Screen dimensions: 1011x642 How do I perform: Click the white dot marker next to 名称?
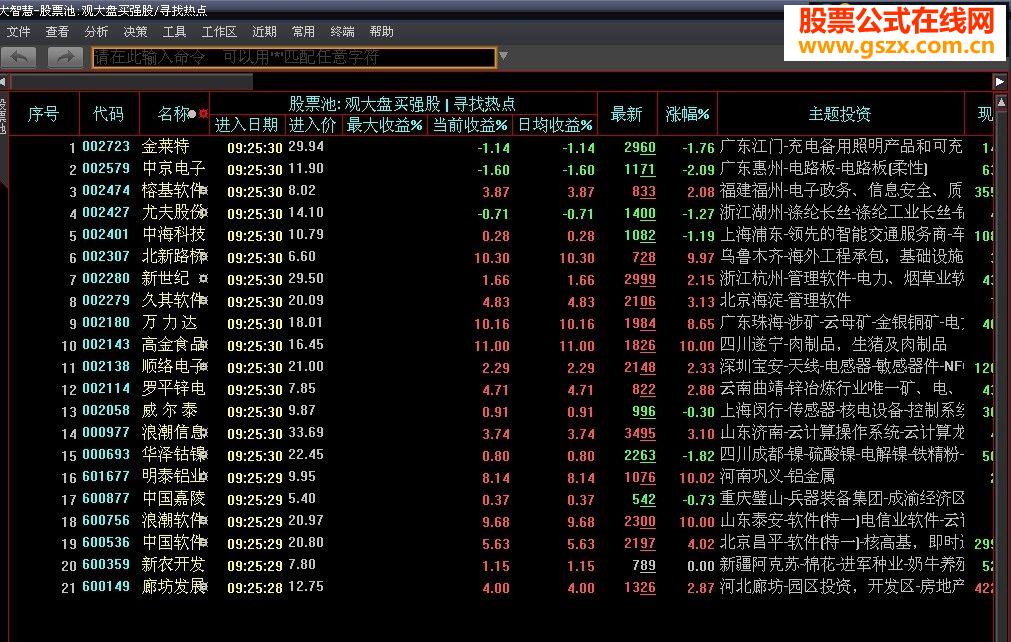tap(191, 113)
